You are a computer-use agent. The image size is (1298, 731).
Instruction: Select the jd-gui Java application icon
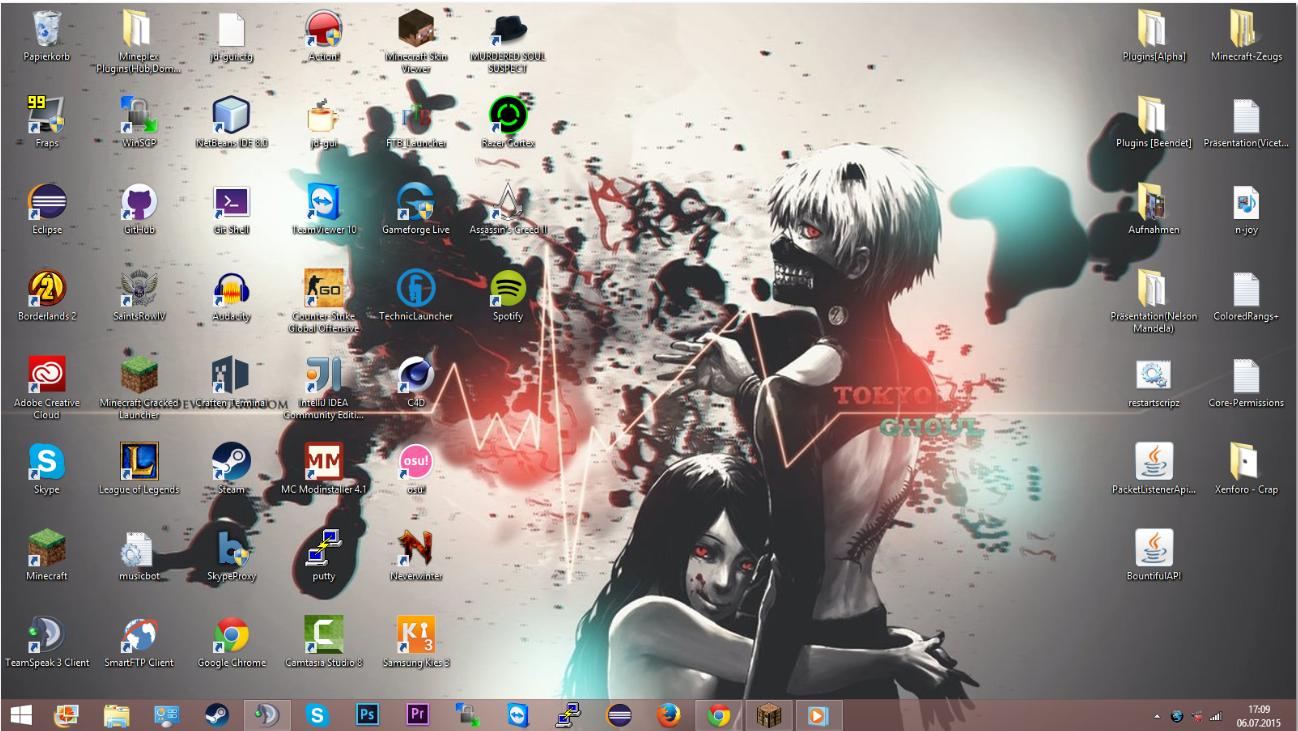pyautogui.click(x=324, y=123)
